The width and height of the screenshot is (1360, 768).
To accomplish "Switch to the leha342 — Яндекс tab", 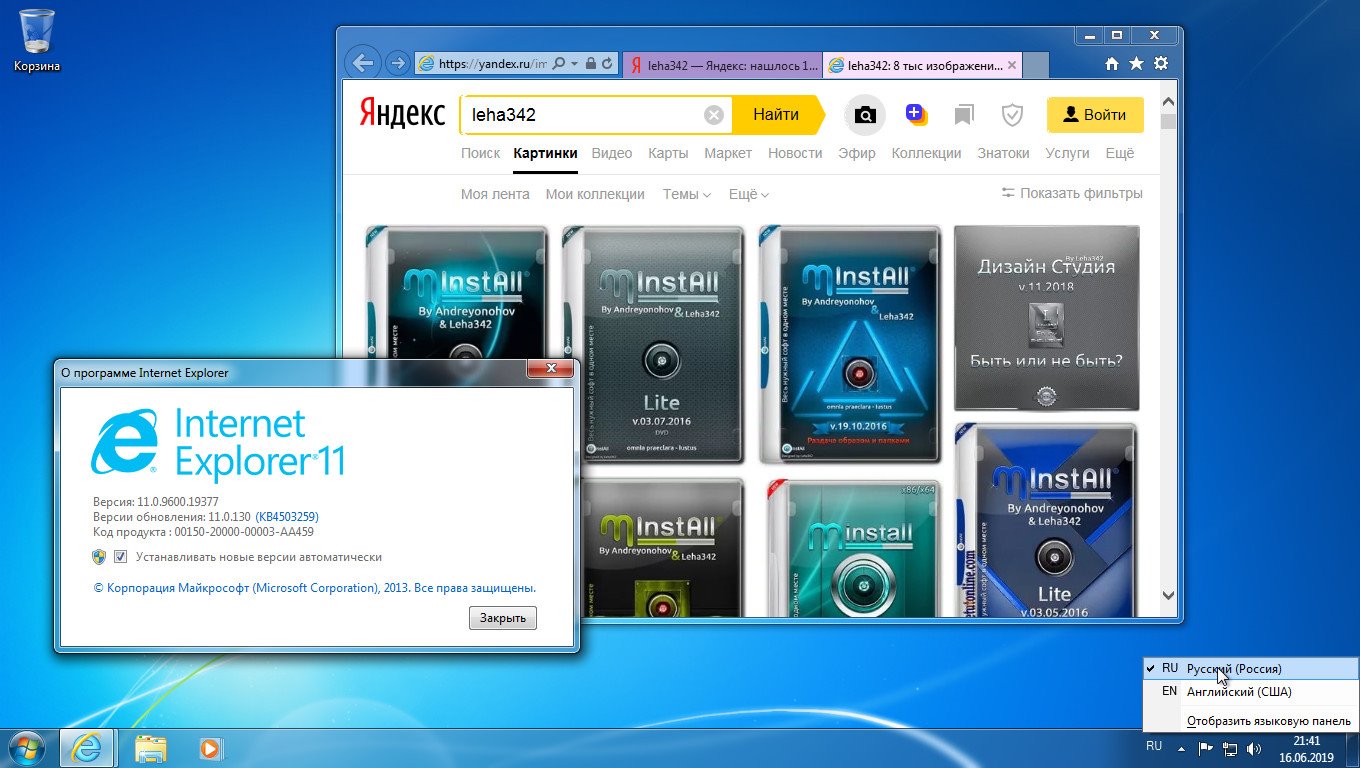I will (722, 66).
